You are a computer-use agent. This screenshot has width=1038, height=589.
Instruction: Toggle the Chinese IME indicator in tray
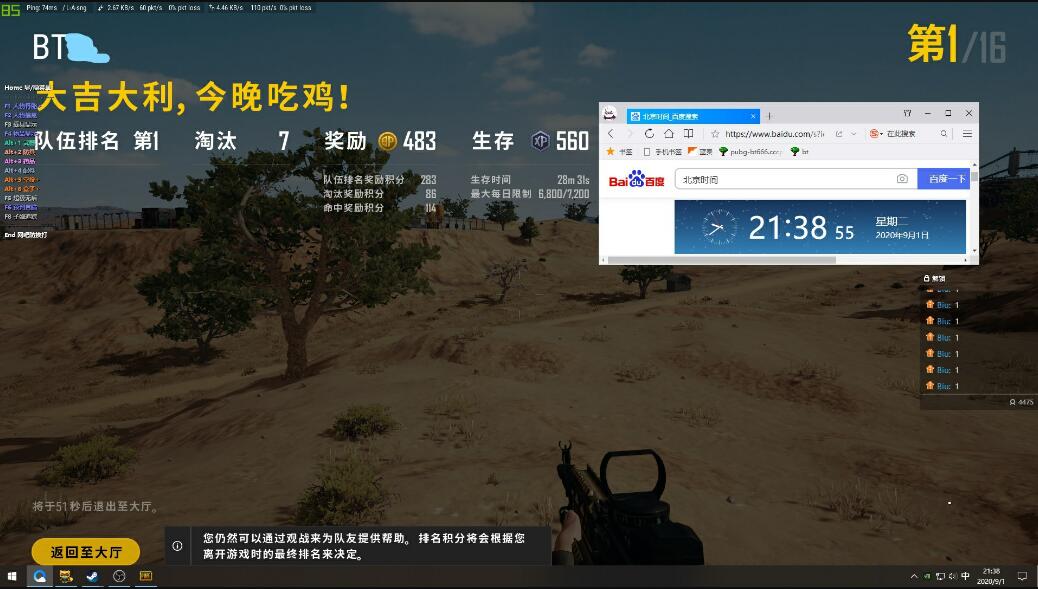(965, 577)
